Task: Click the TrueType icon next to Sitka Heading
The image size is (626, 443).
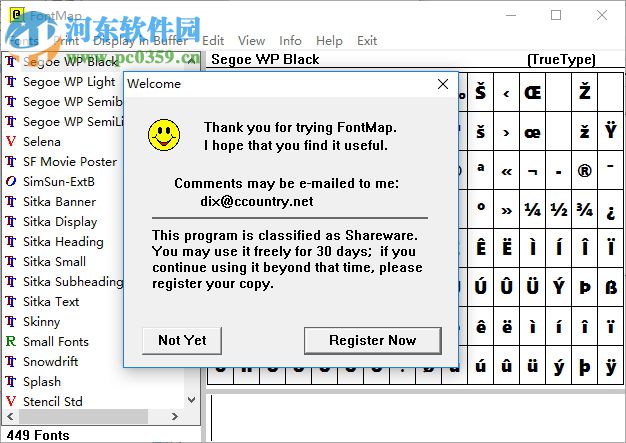Action: [x=11, y=241]
